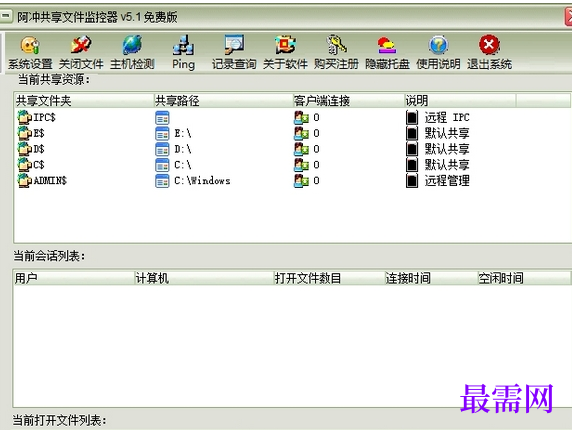The height and width of the screenshot is (430, 572).
Task: Click description icon in C$ row
Action: [x=412, y=165]
